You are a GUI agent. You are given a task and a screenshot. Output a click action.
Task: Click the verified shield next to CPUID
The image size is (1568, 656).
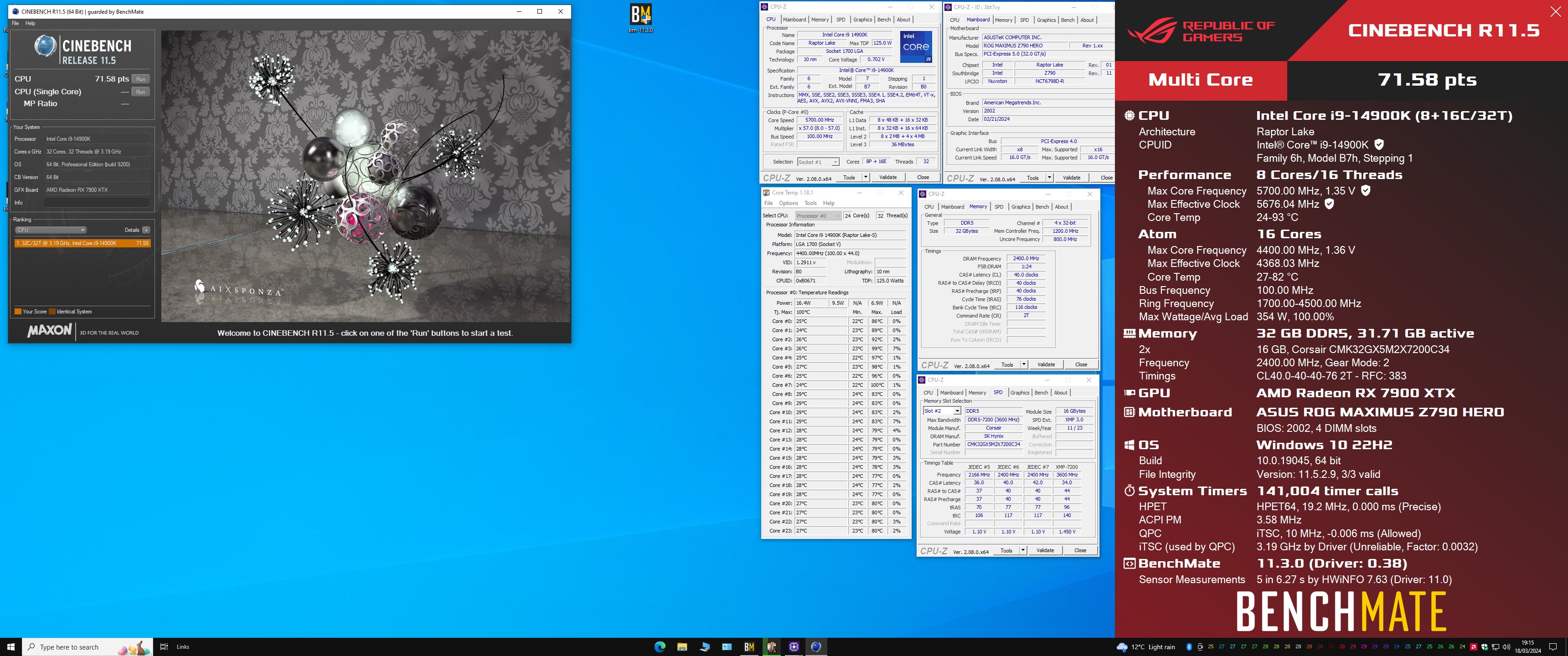(x=1379, y=144)
